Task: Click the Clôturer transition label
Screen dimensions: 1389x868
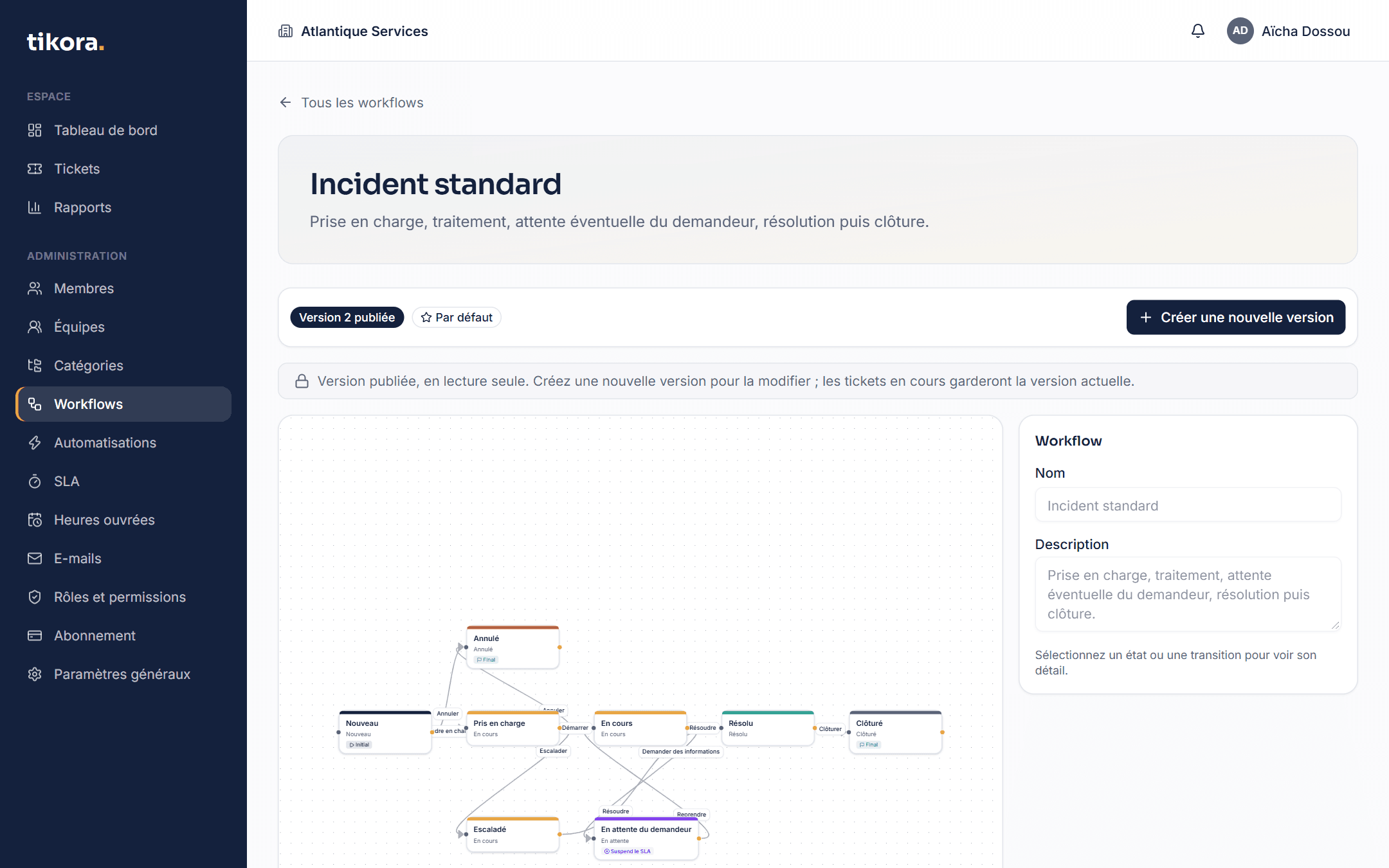Action: [830, 728]
